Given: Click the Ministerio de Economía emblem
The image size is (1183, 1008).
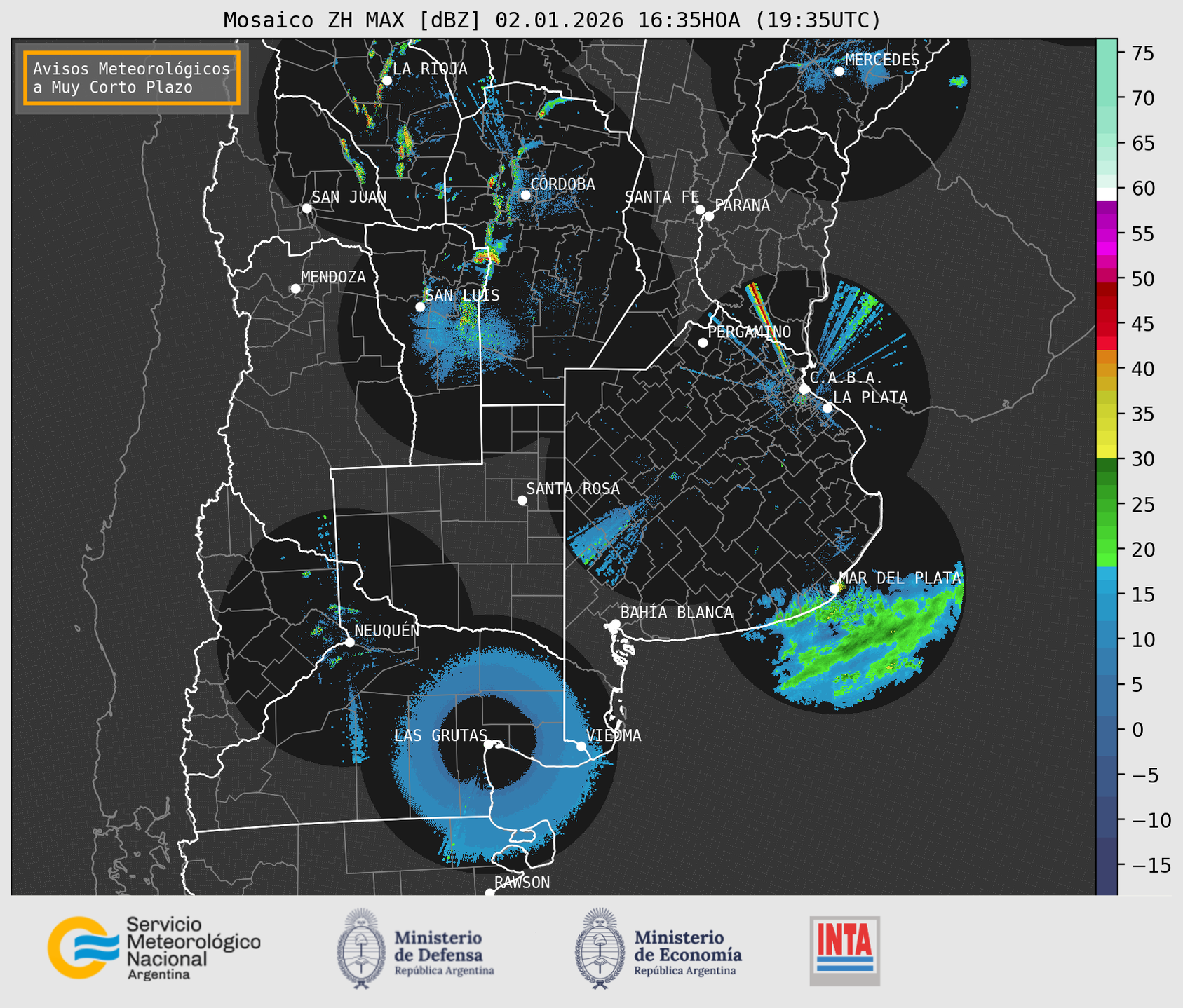Looking at the screenshot, I should point(600,949).
